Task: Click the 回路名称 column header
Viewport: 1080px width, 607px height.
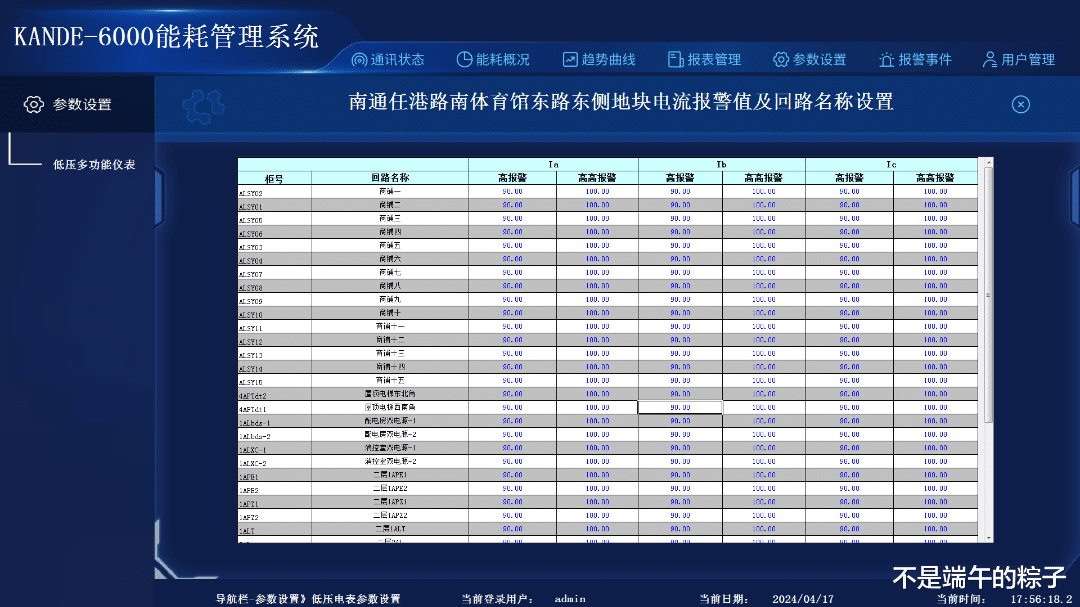Action: (390, 178)
